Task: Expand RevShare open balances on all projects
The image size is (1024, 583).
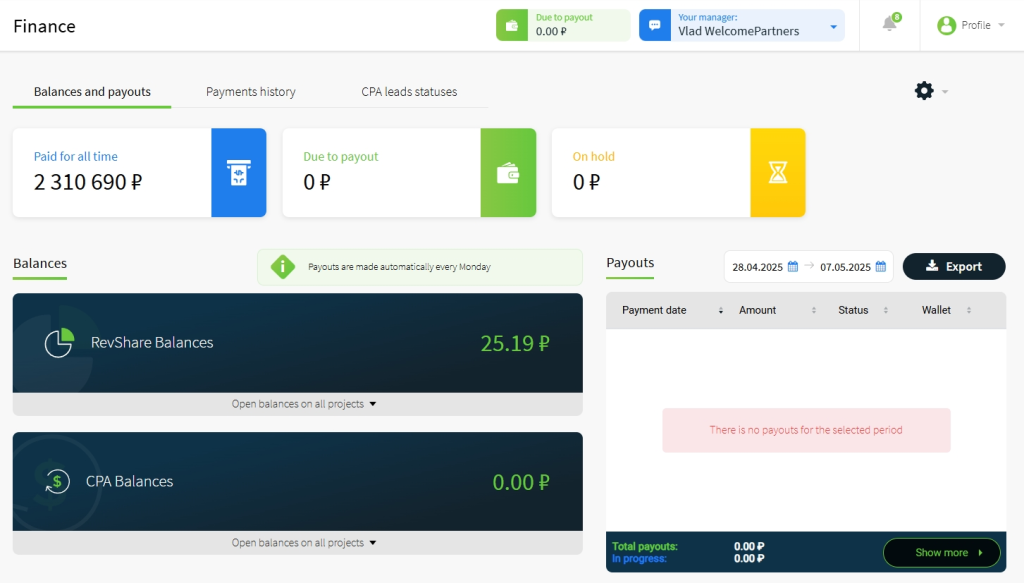Action: [x=304, y=404]
